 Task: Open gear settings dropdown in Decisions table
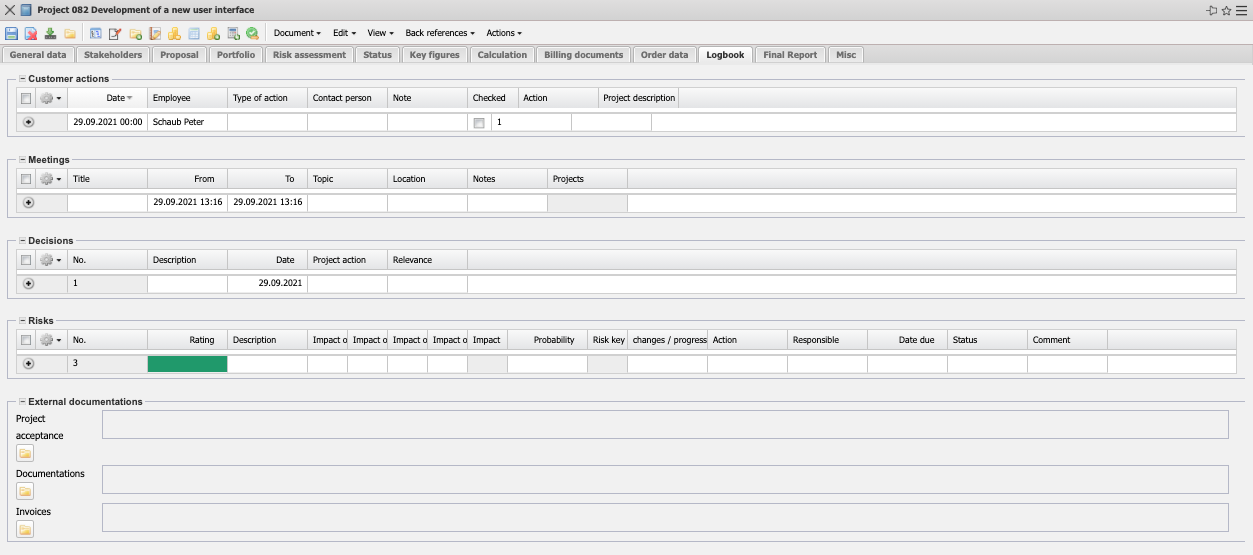coord(50,260)
